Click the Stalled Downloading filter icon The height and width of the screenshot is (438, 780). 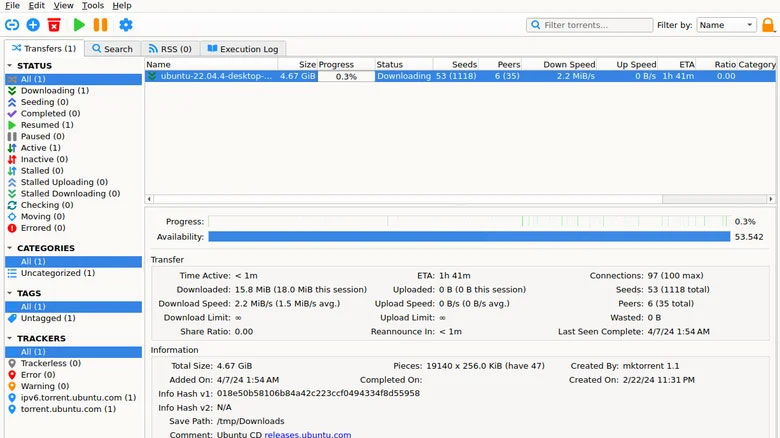coord(12,194)
